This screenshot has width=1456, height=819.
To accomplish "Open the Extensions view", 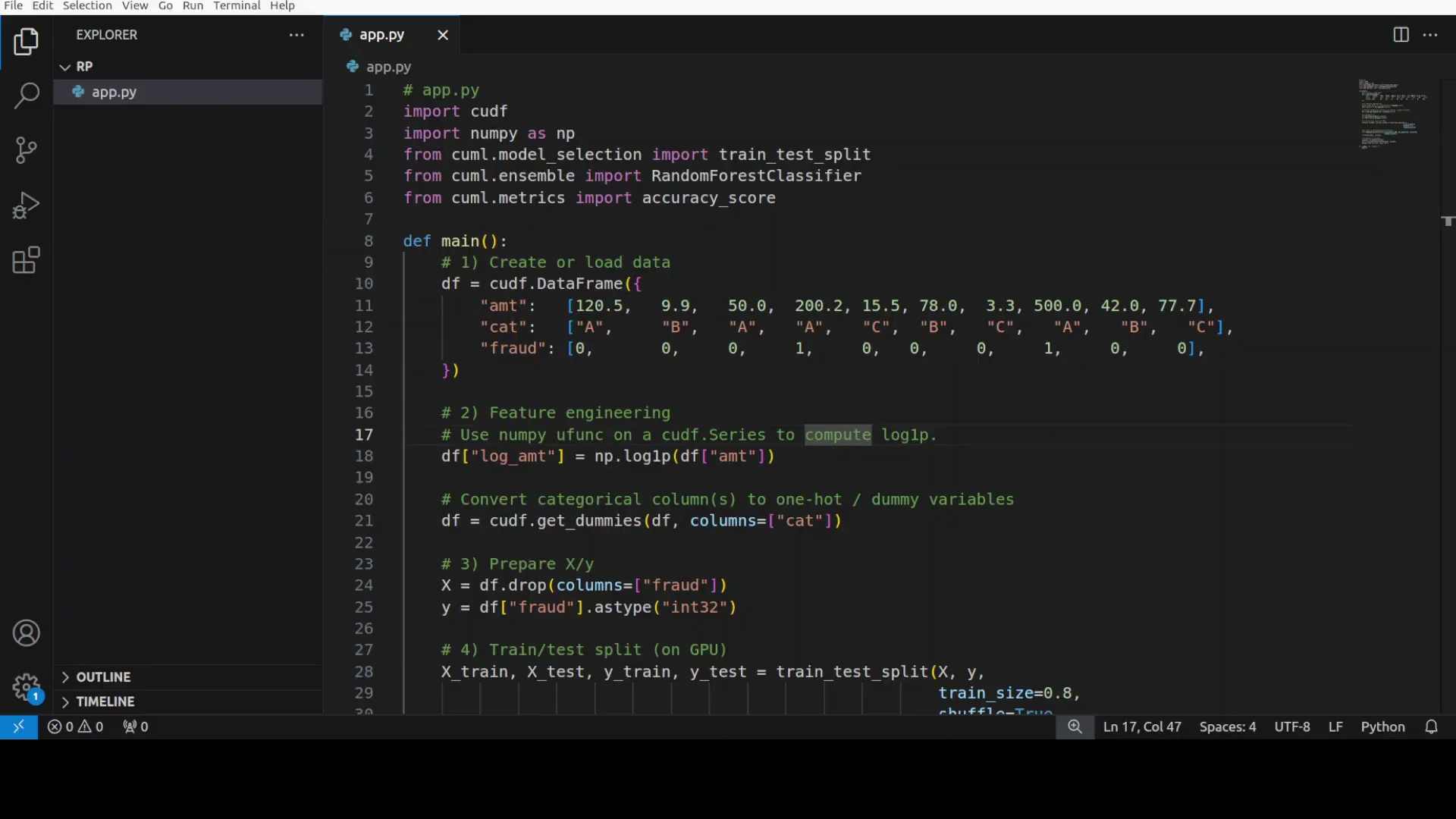I will point(26,260).
